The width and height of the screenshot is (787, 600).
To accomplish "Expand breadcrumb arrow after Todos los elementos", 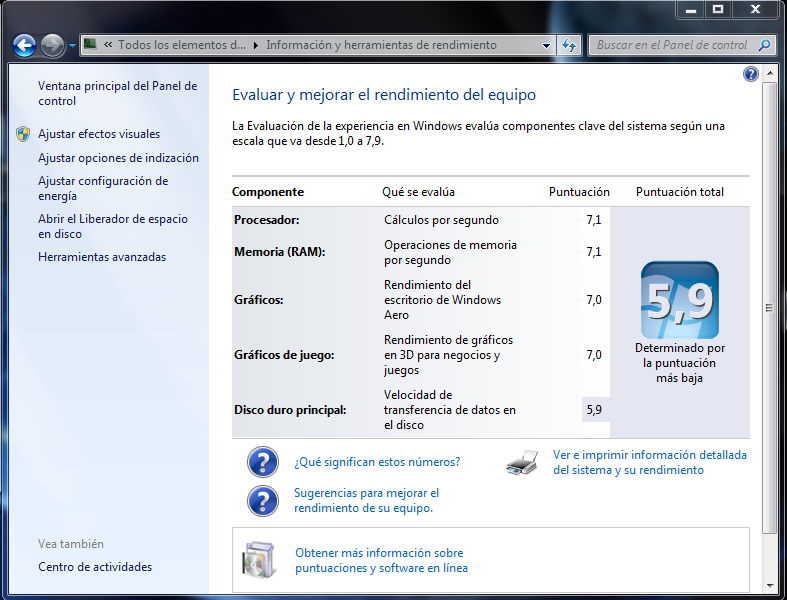I will click(x=256, y=45).
